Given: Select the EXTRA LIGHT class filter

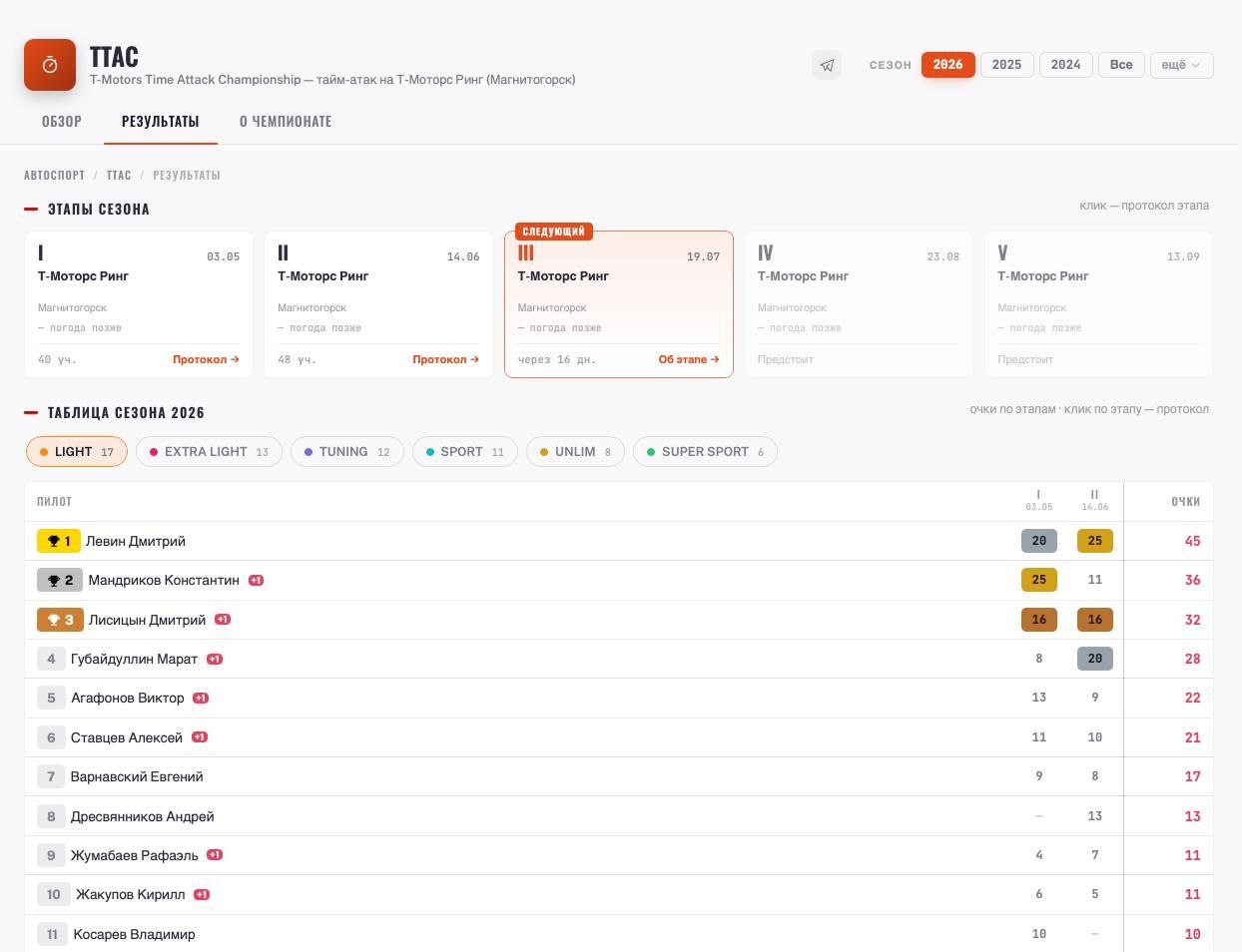Looking at the screenshot, I should click(209, 452).
